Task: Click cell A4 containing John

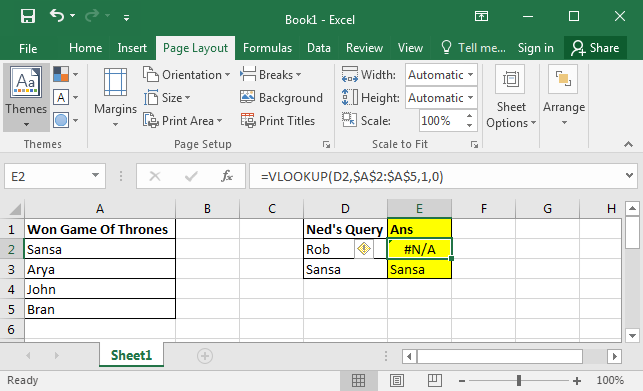Action: tap(100, 289)
